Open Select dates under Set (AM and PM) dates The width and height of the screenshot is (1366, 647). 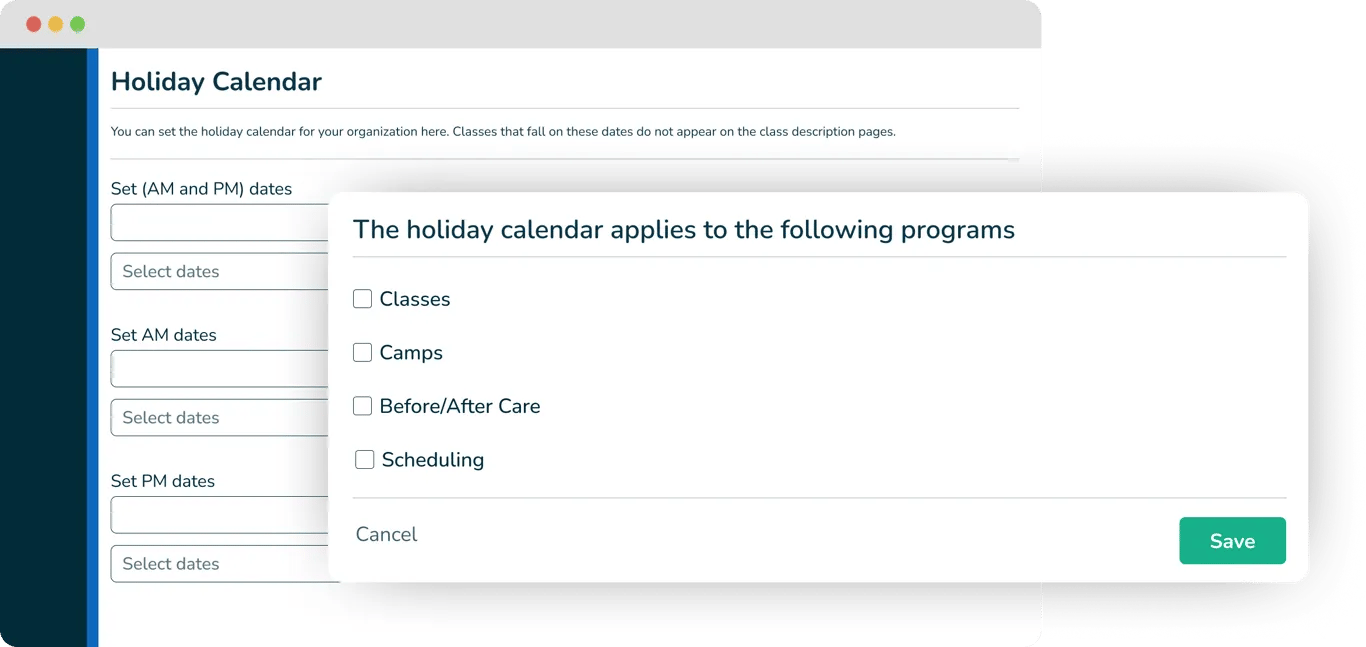coord(220,272)
